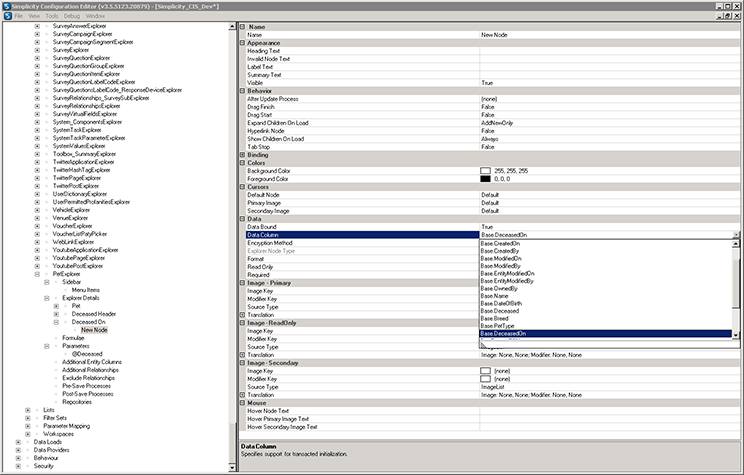
Task: Collapse the Deceased On tree node
Action: coord(56,322)
